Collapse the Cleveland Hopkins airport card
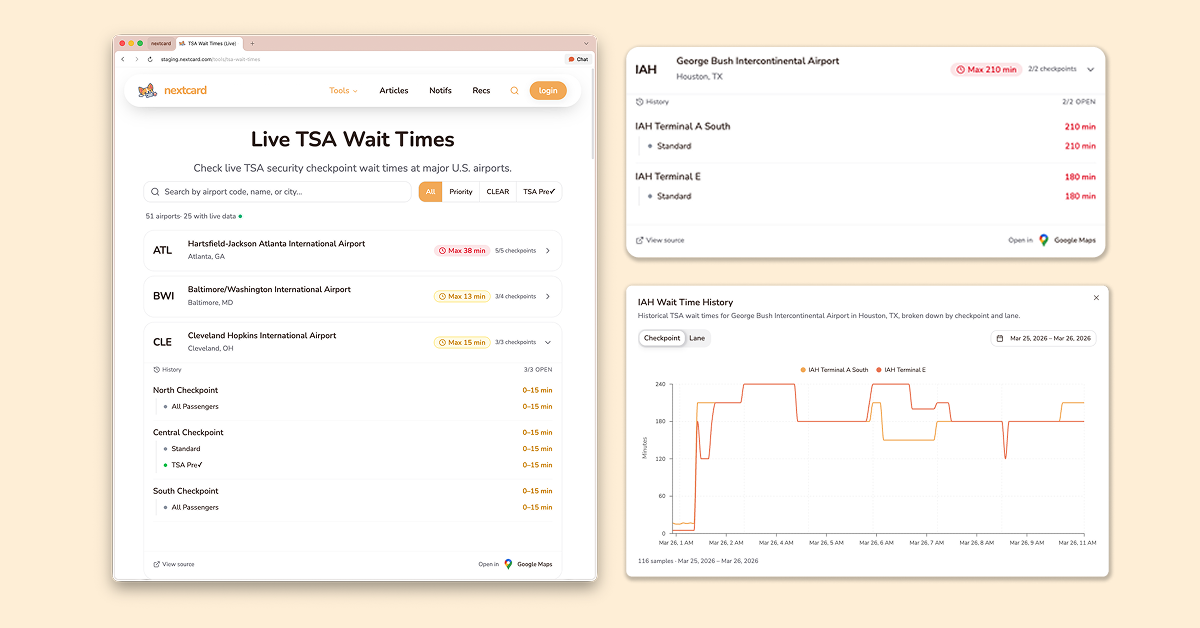The height and width of the screenshot is (628, 1200). [547, 342]
